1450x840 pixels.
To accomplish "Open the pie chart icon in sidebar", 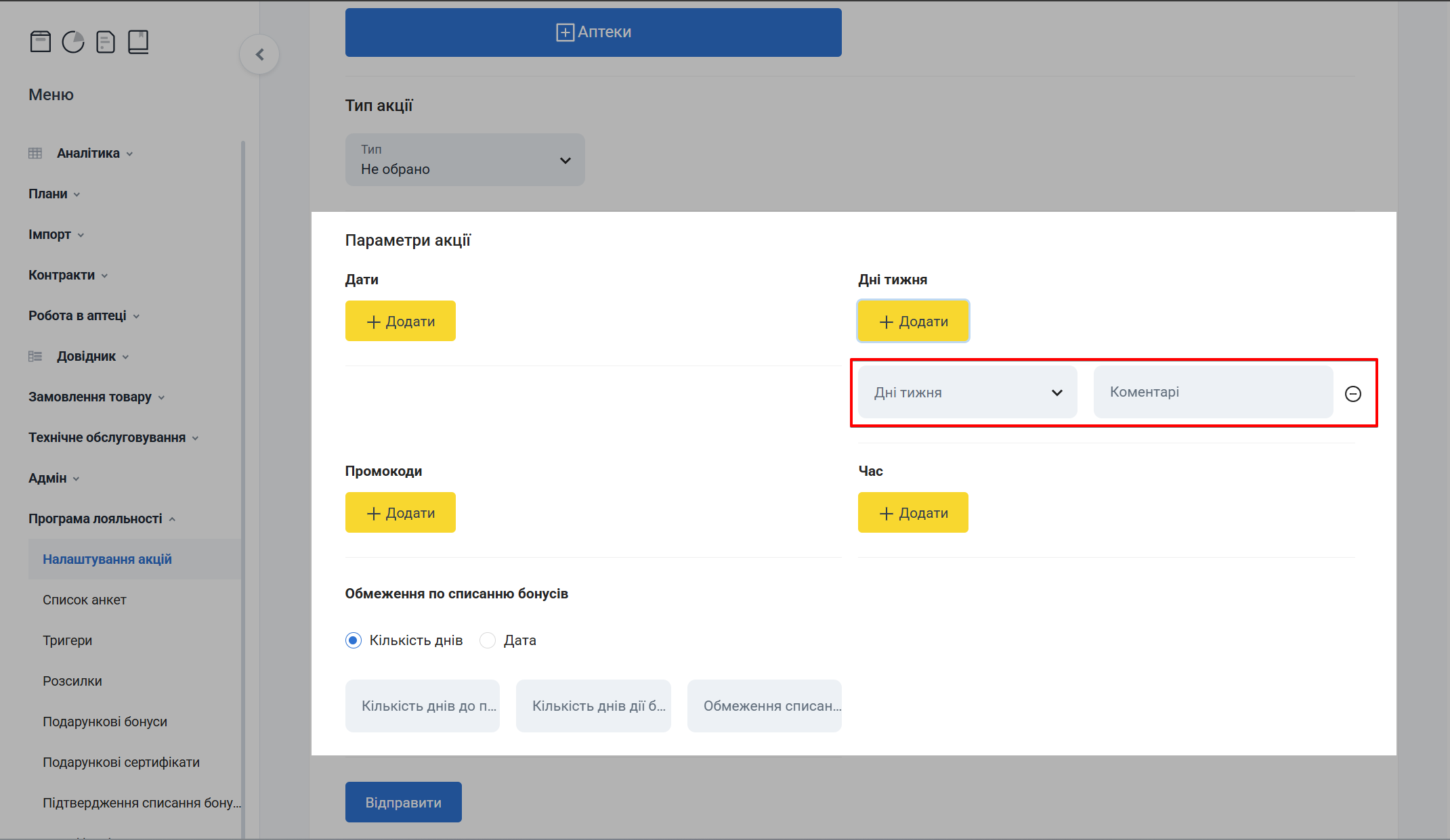I will pos(73,42).
